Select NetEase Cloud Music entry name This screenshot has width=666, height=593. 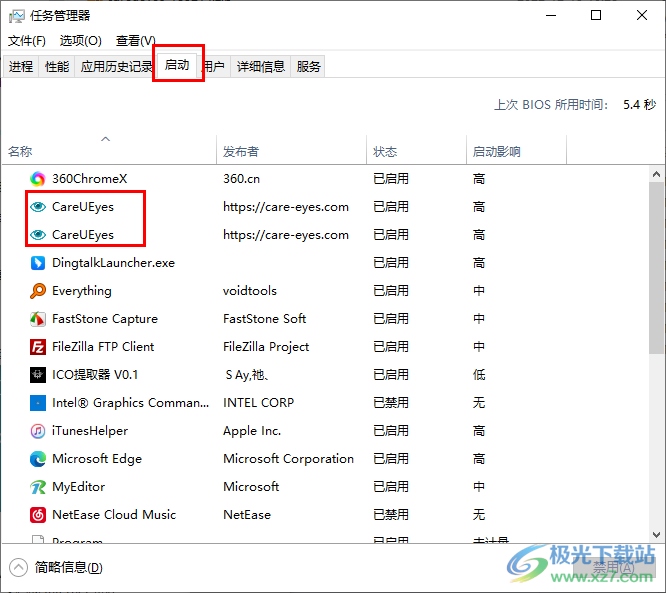[114, 515]
